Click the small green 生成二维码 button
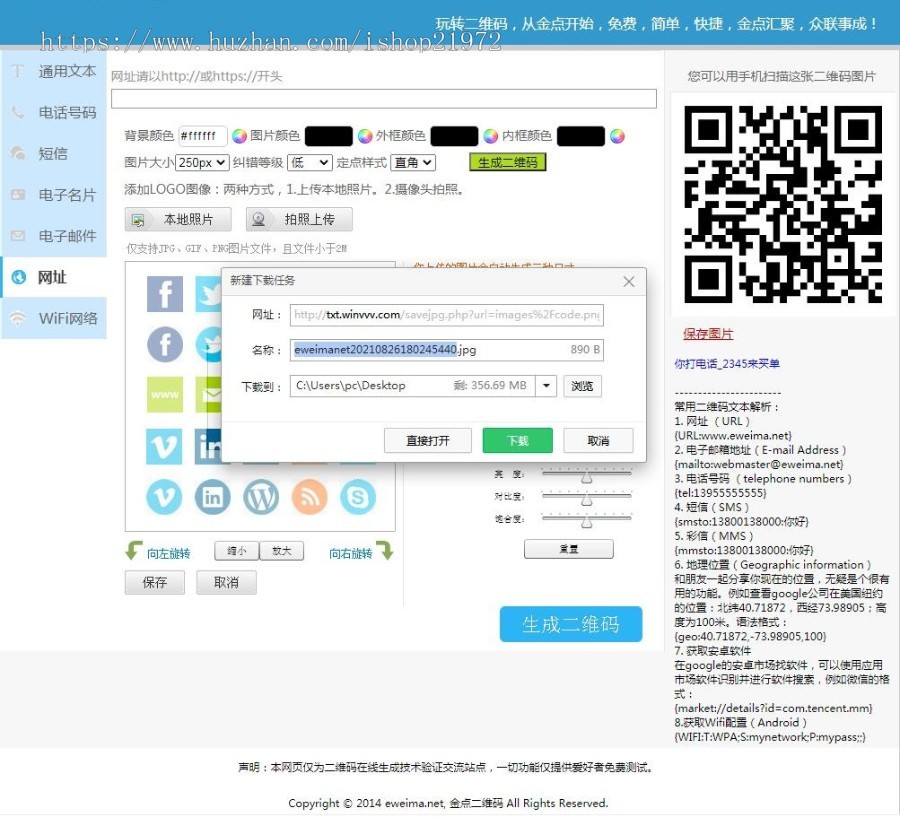Viewport: 900px width, 817px height. click(x=507, y=162)
